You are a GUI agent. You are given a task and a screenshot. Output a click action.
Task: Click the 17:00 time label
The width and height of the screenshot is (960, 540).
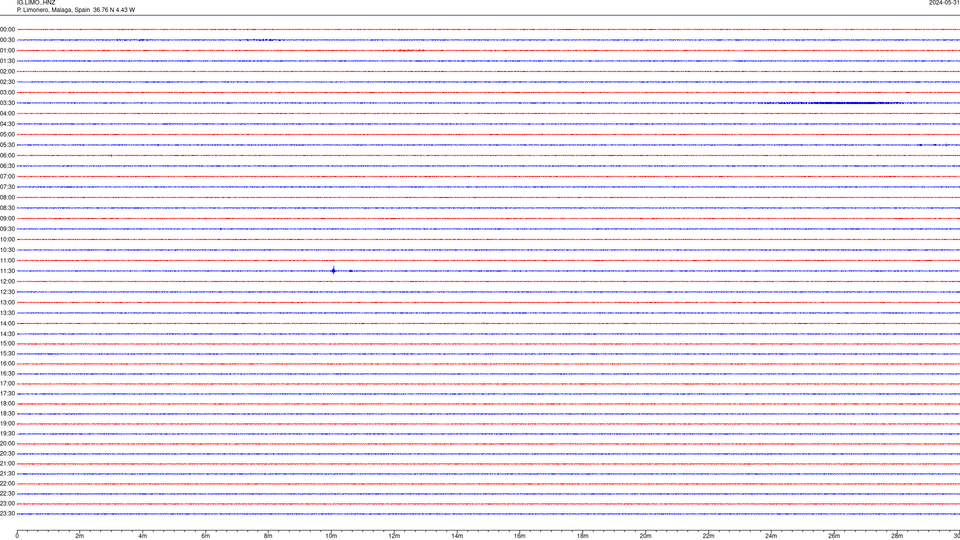coord(7,384)
